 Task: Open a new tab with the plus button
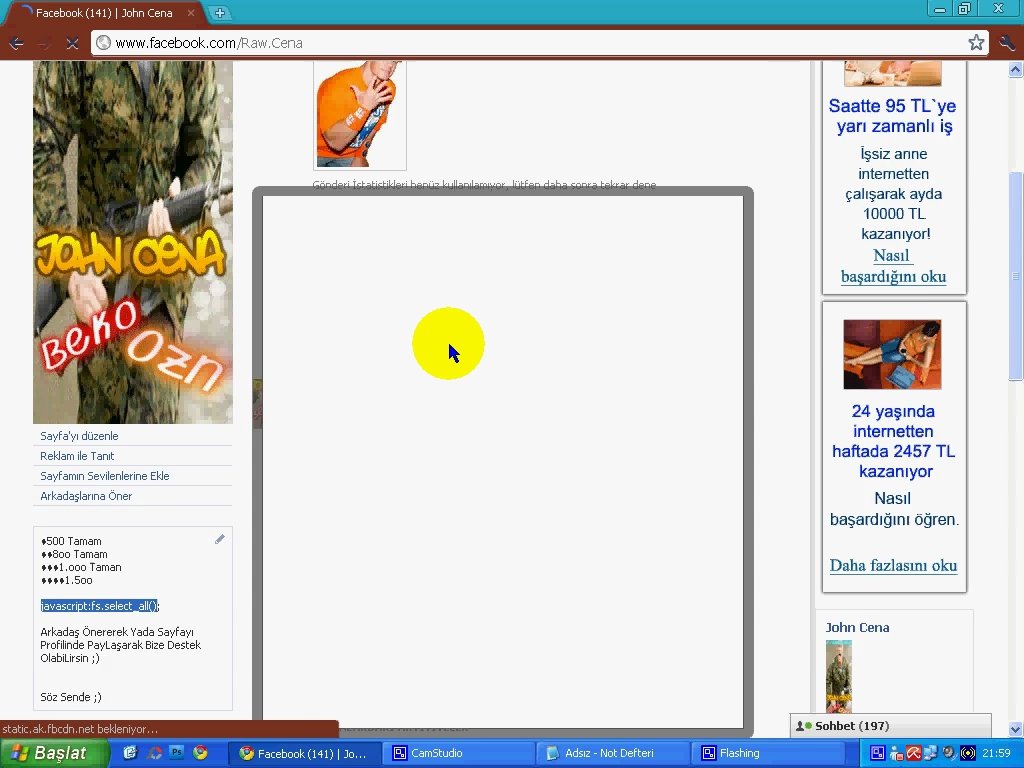(x=220, y=12)
